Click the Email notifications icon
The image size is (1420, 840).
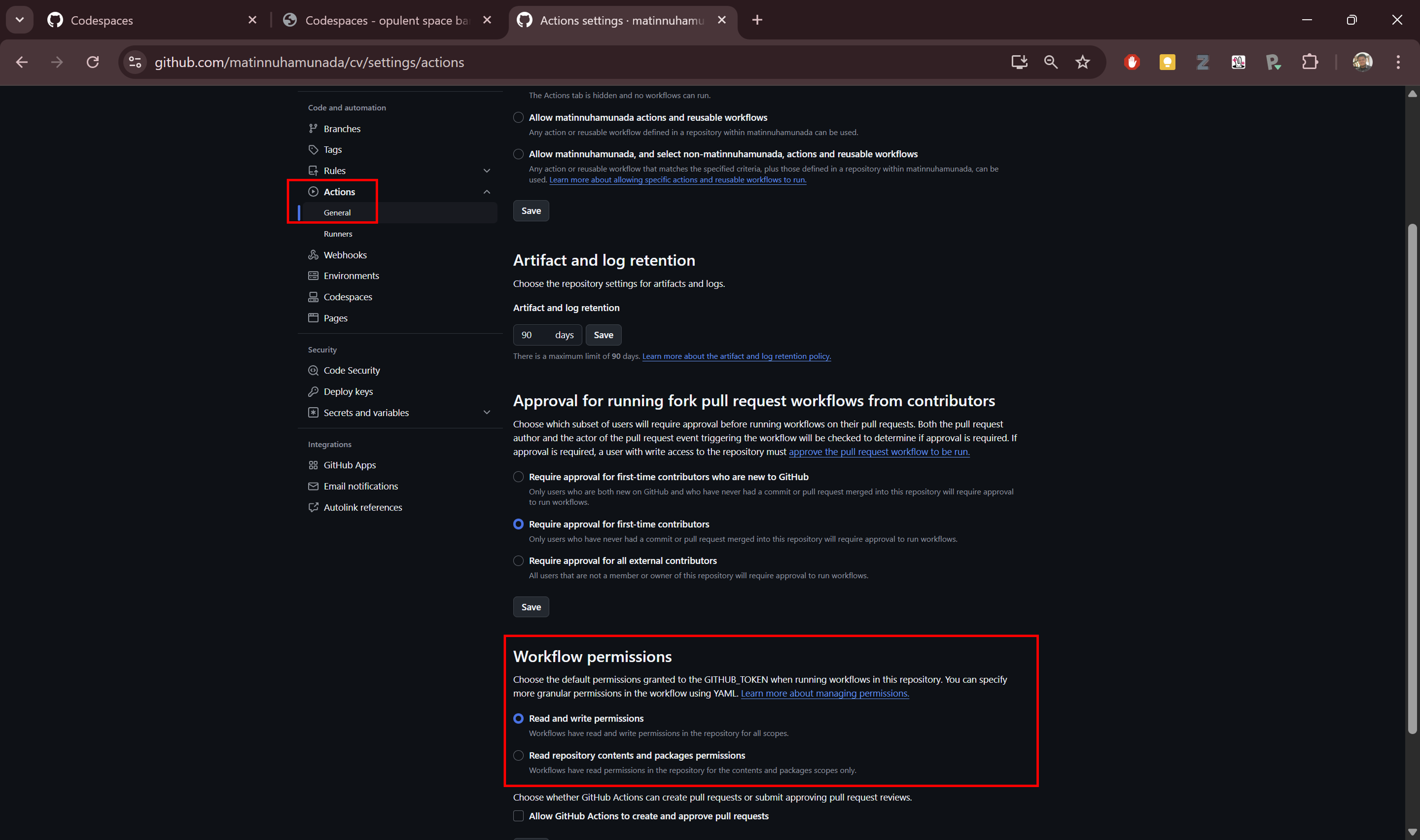click(314, 486)
